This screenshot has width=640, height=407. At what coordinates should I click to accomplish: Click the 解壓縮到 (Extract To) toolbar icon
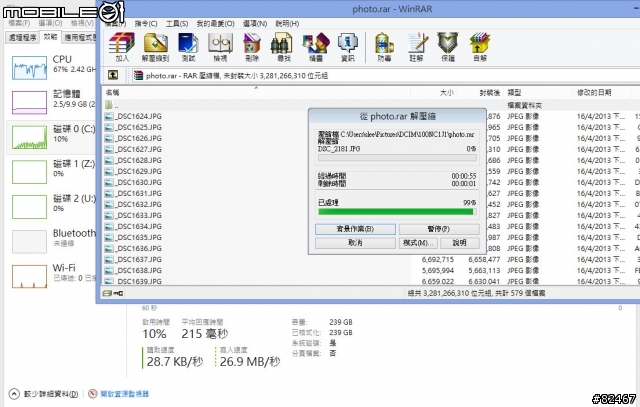(x=155, y=47)
